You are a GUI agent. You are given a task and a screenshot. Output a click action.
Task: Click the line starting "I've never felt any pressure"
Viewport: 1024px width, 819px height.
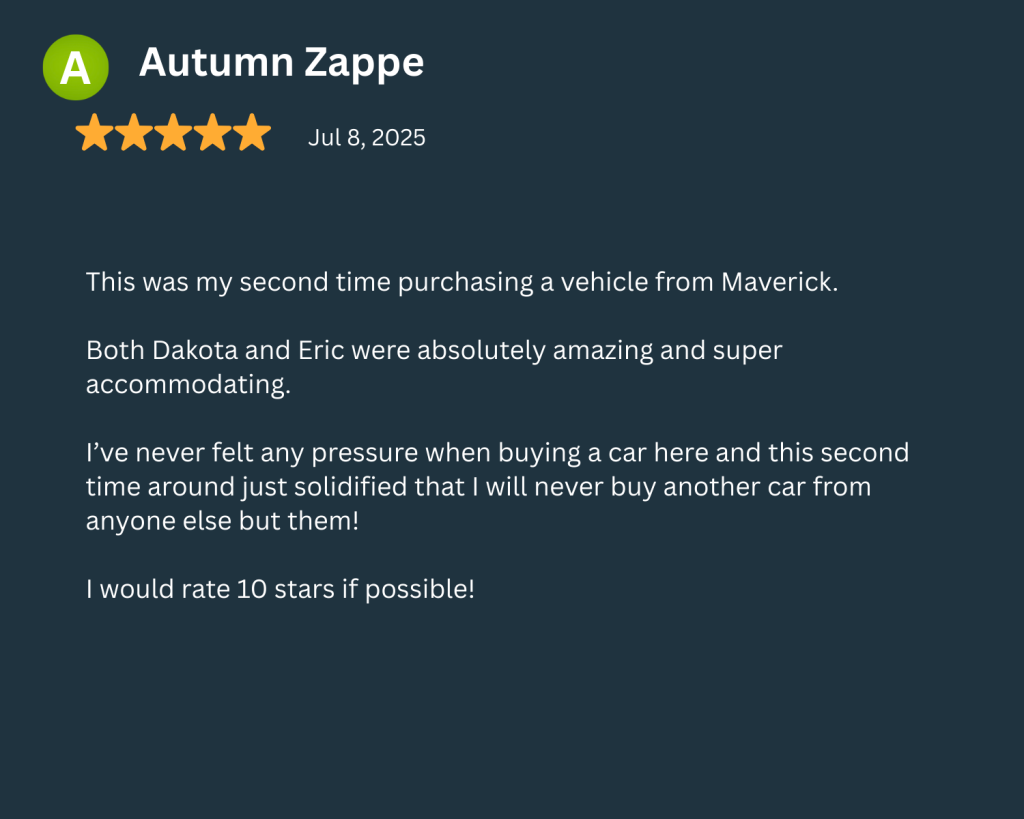click(x=497, y=453)
